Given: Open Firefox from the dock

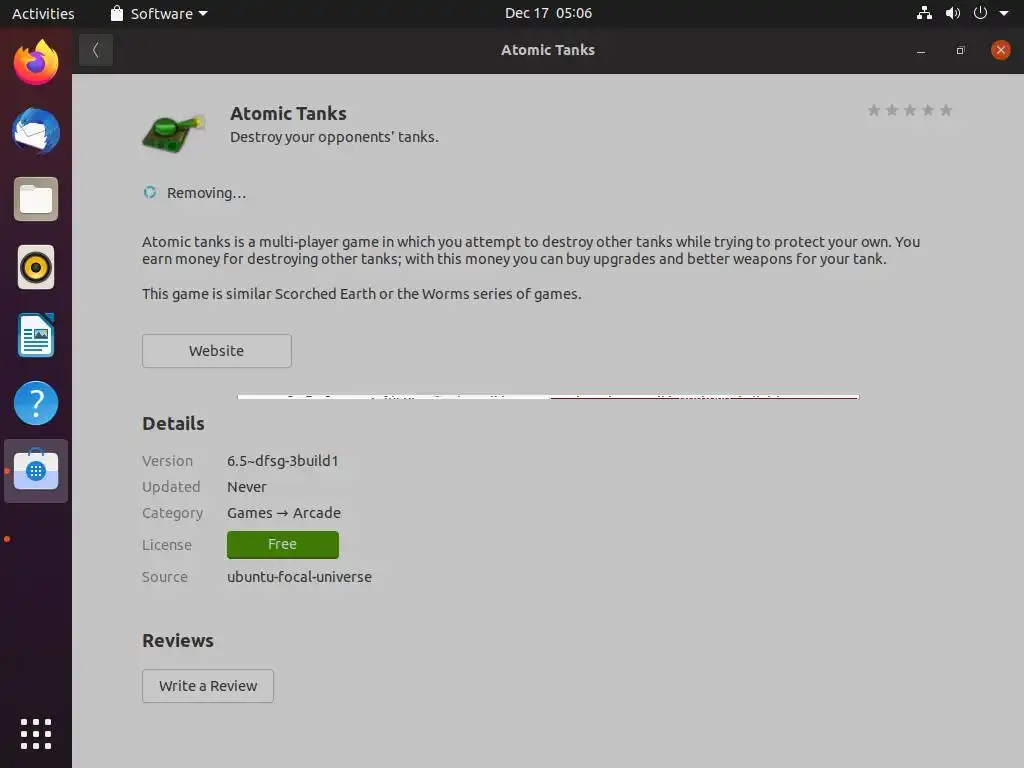Looking at the screenshot, I should click(36, 63).
